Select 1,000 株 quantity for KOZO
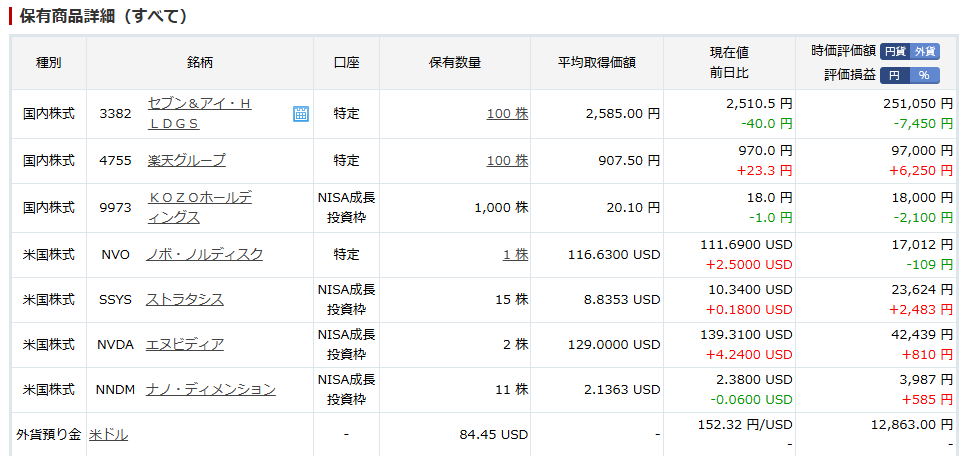Screen dimensions: 968x456 pos(502,207)
